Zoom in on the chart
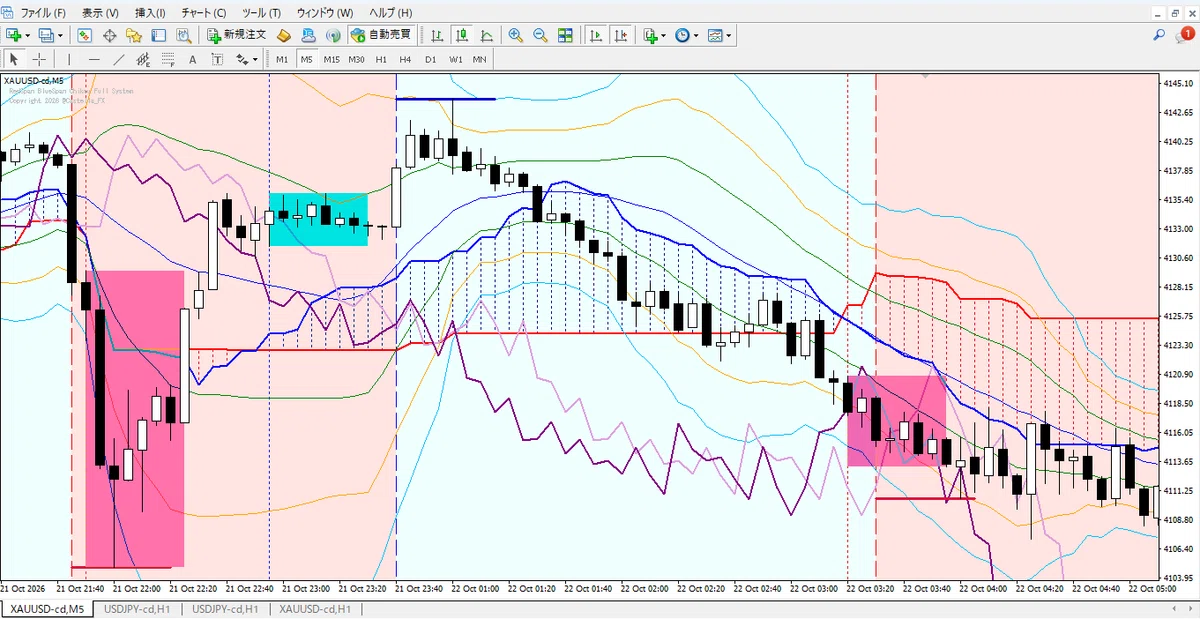Screen dimensions: 1200x619 (516, 35)
